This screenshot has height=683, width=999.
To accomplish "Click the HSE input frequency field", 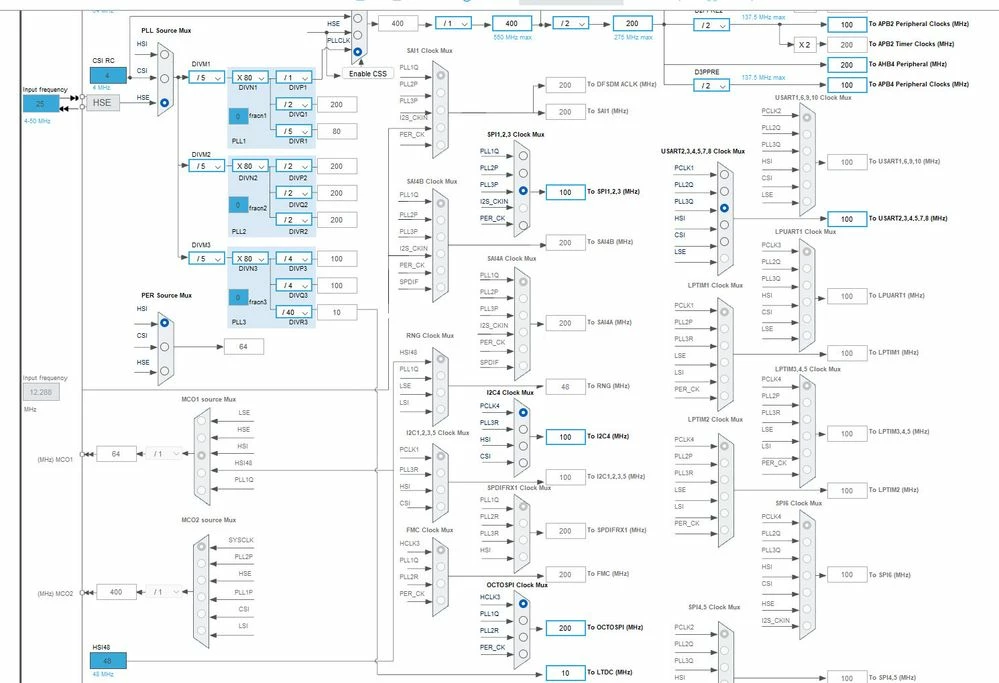I will click(41, 104).
